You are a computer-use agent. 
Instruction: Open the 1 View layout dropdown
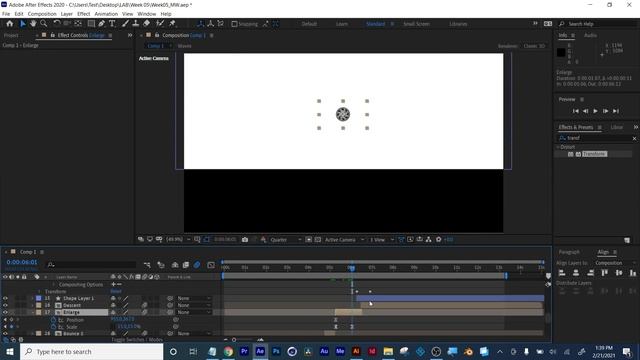pos(381,240)
